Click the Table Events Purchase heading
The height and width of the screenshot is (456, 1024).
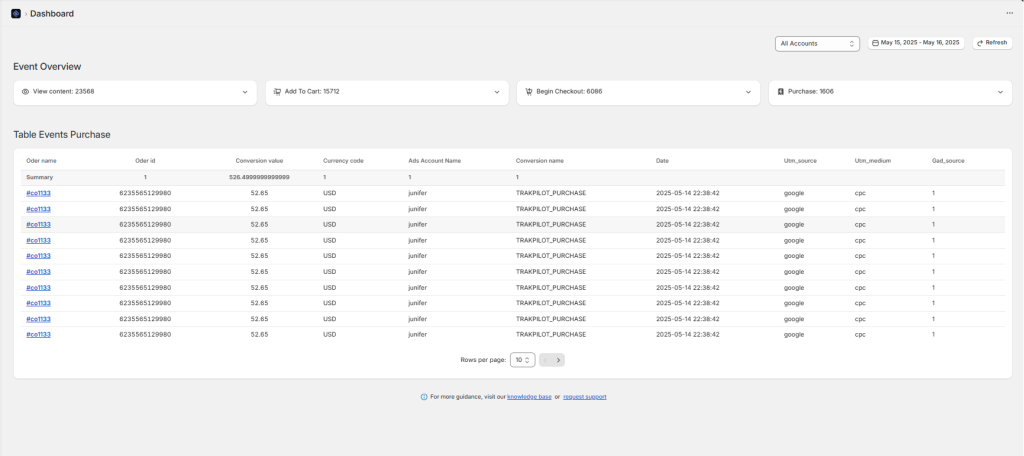click(62, 135)
